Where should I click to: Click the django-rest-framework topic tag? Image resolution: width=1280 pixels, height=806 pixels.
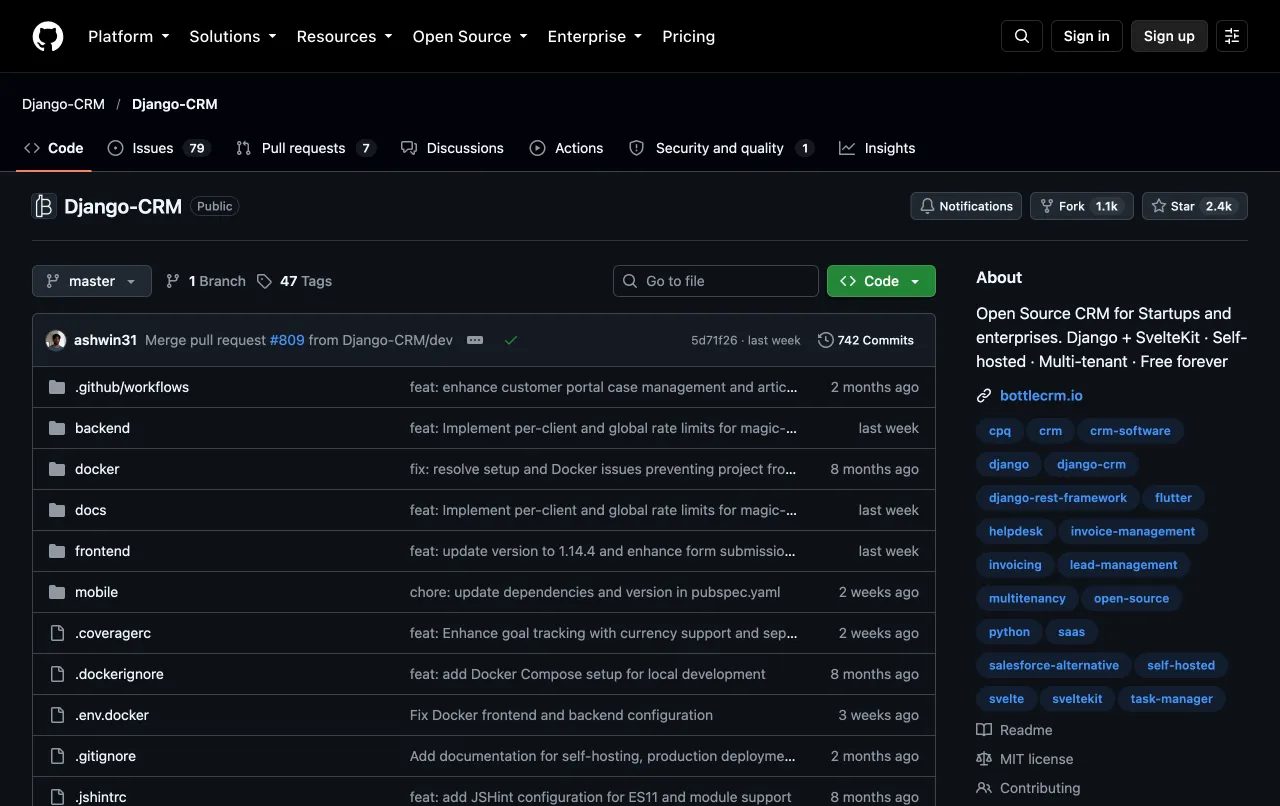(x=1058, y=498)
